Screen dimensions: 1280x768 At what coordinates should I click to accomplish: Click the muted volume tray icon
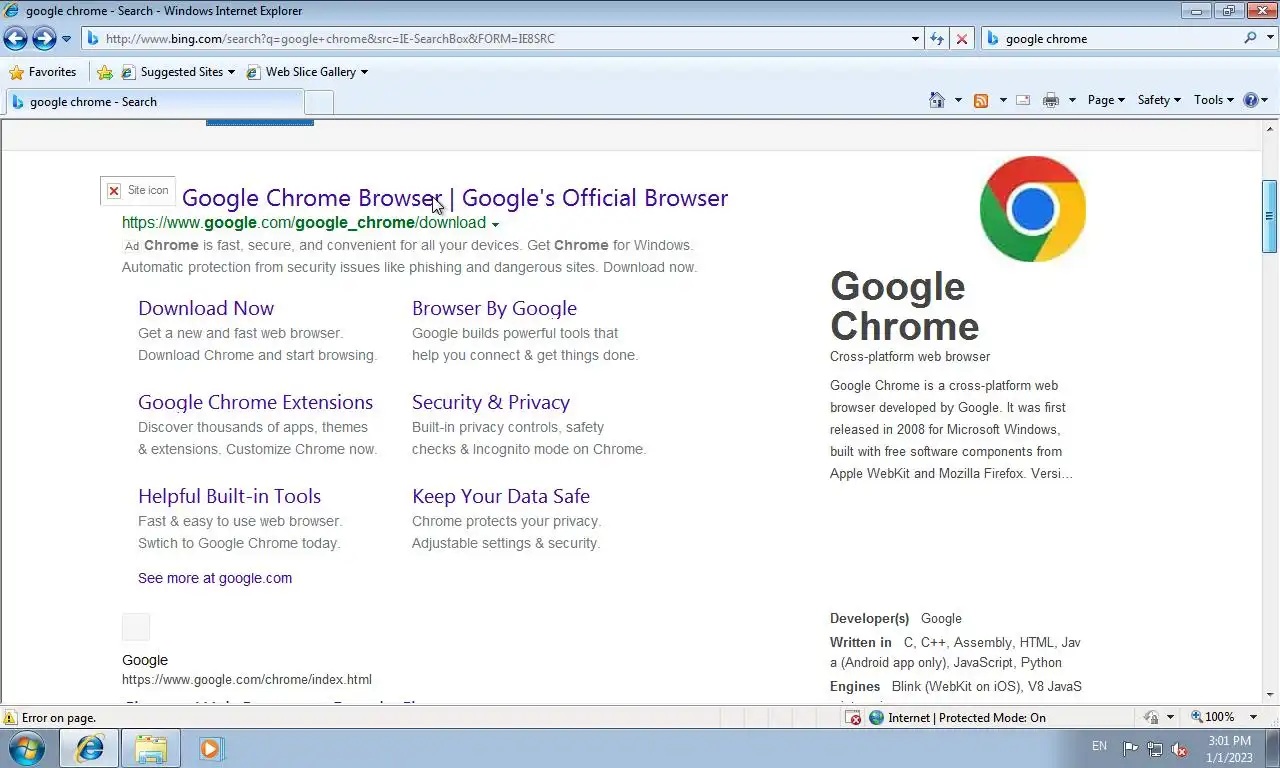(x=1179, y=748)
